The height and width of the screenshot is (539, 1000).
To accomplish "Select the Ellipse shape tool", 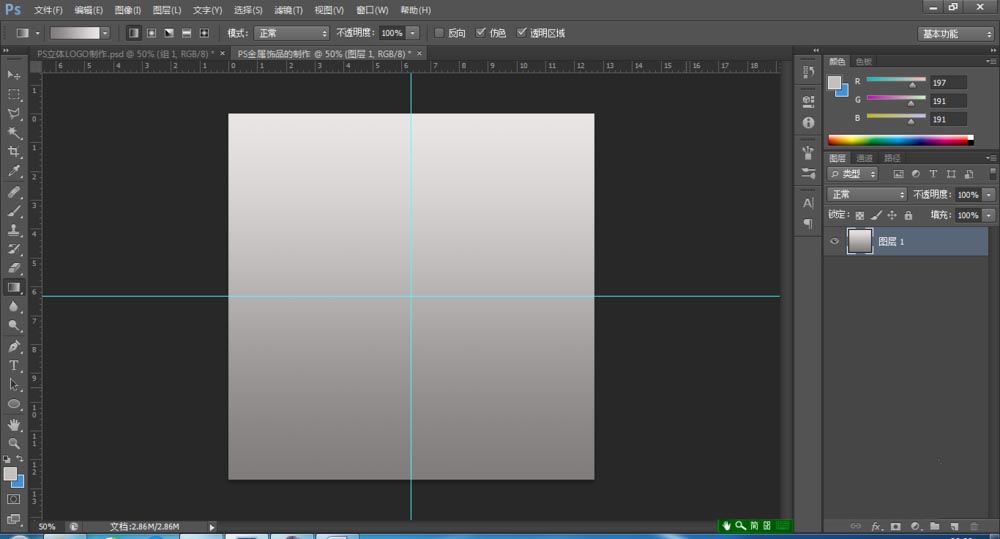I will point(13,404).
